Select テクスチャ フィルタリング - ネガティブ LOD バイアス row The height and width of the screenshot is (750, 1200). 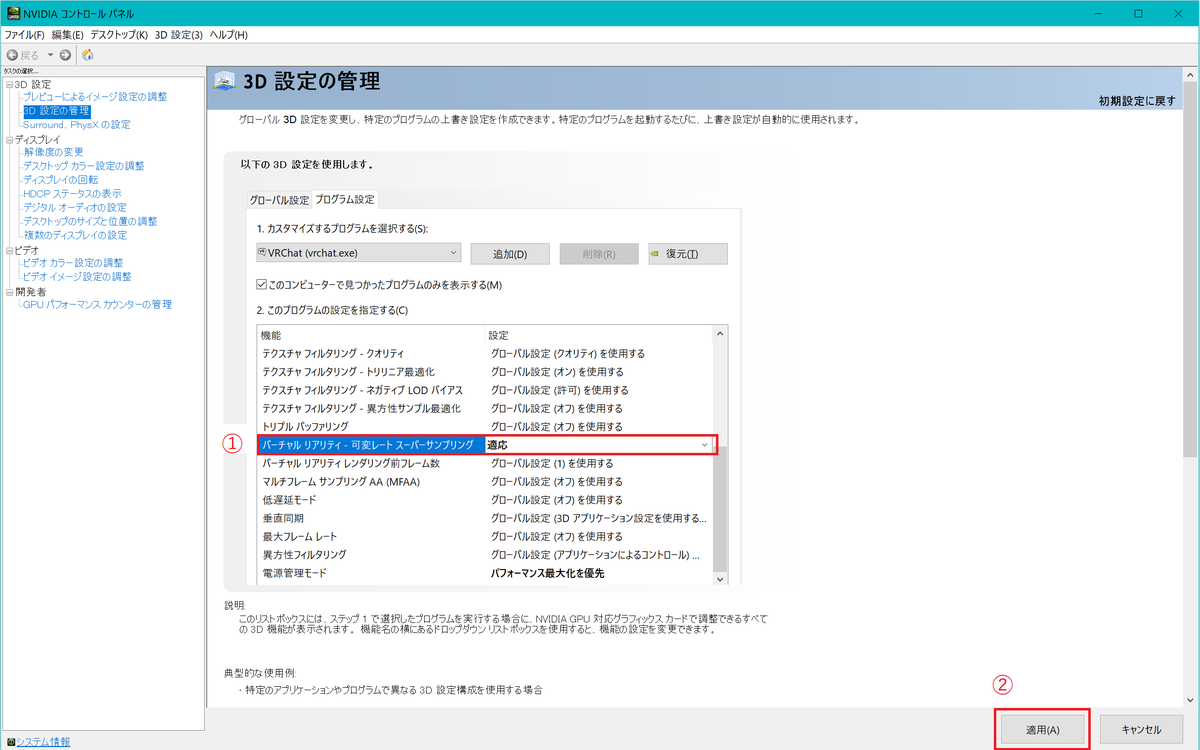[485, 390]
